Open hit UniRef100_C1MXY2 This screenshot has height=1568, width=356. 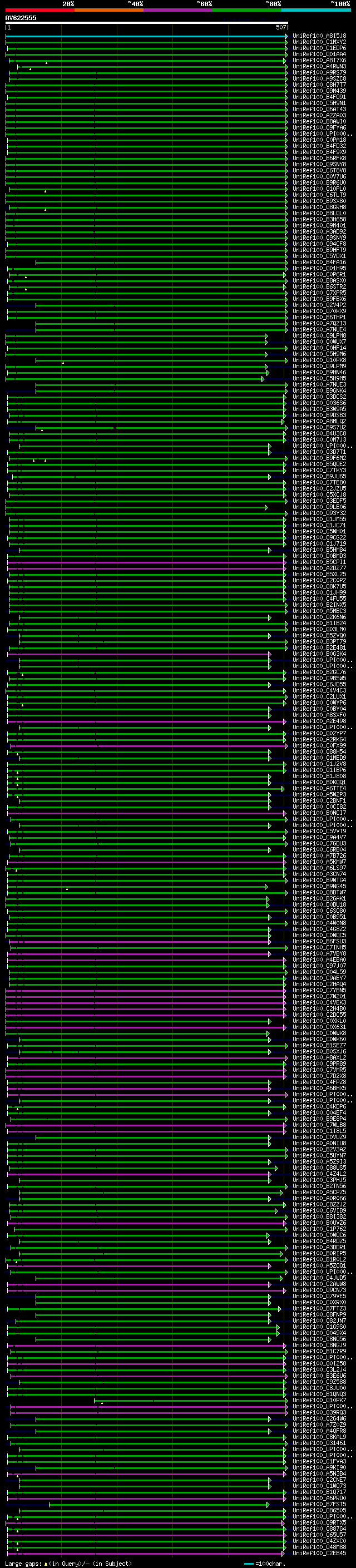[319, 42]
